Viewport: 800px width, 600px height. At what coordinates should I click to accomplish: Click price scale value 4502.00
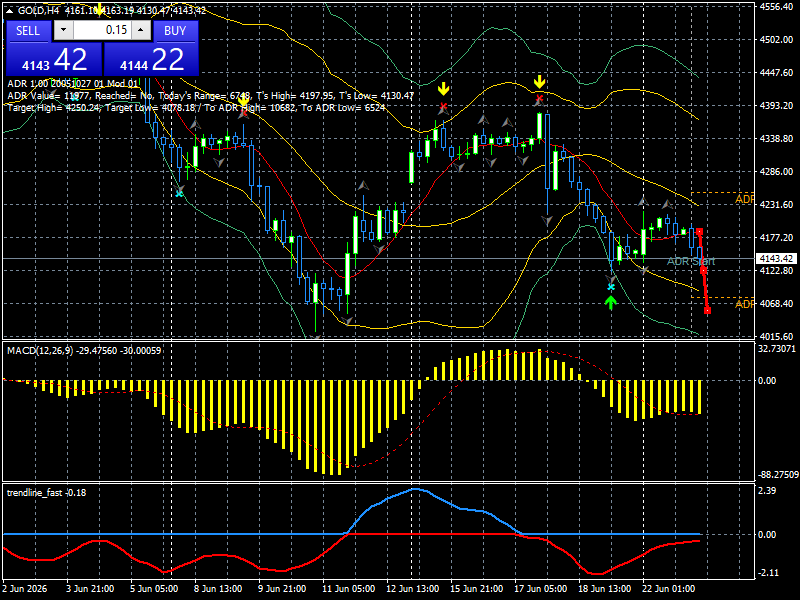click(777, 40)
